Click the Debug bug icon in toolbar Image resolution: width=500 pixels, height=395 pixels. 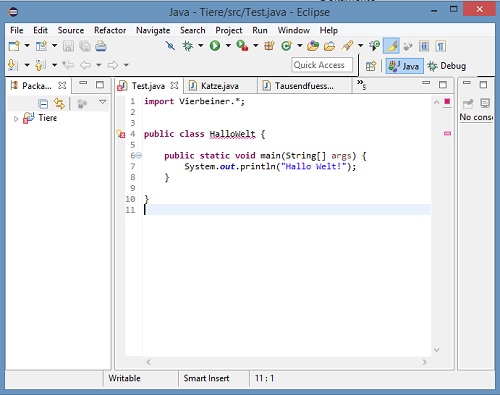[x=188, y=46]
